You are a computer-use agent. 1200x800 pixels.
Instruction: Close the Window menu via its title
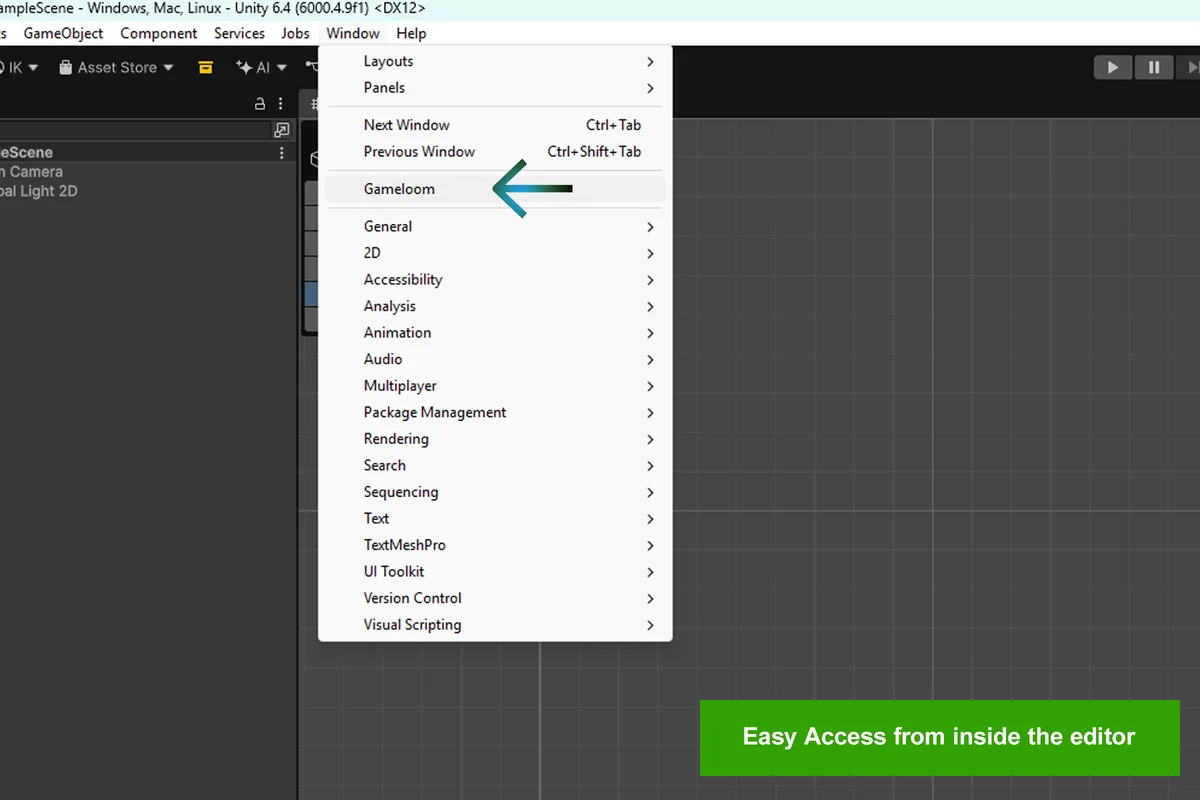pyautogui.click(x=353, y=33)
